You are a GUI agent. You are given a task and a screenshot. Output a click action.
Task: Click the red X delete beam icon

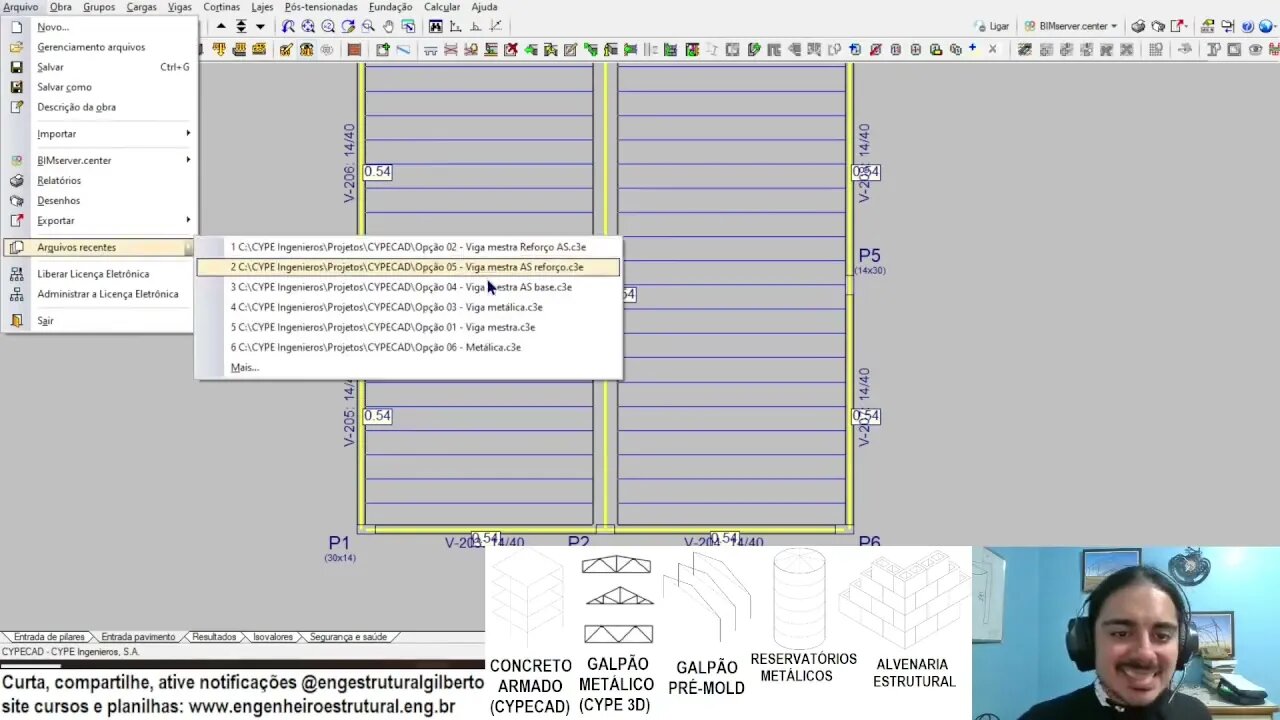(x=511, y=49)
